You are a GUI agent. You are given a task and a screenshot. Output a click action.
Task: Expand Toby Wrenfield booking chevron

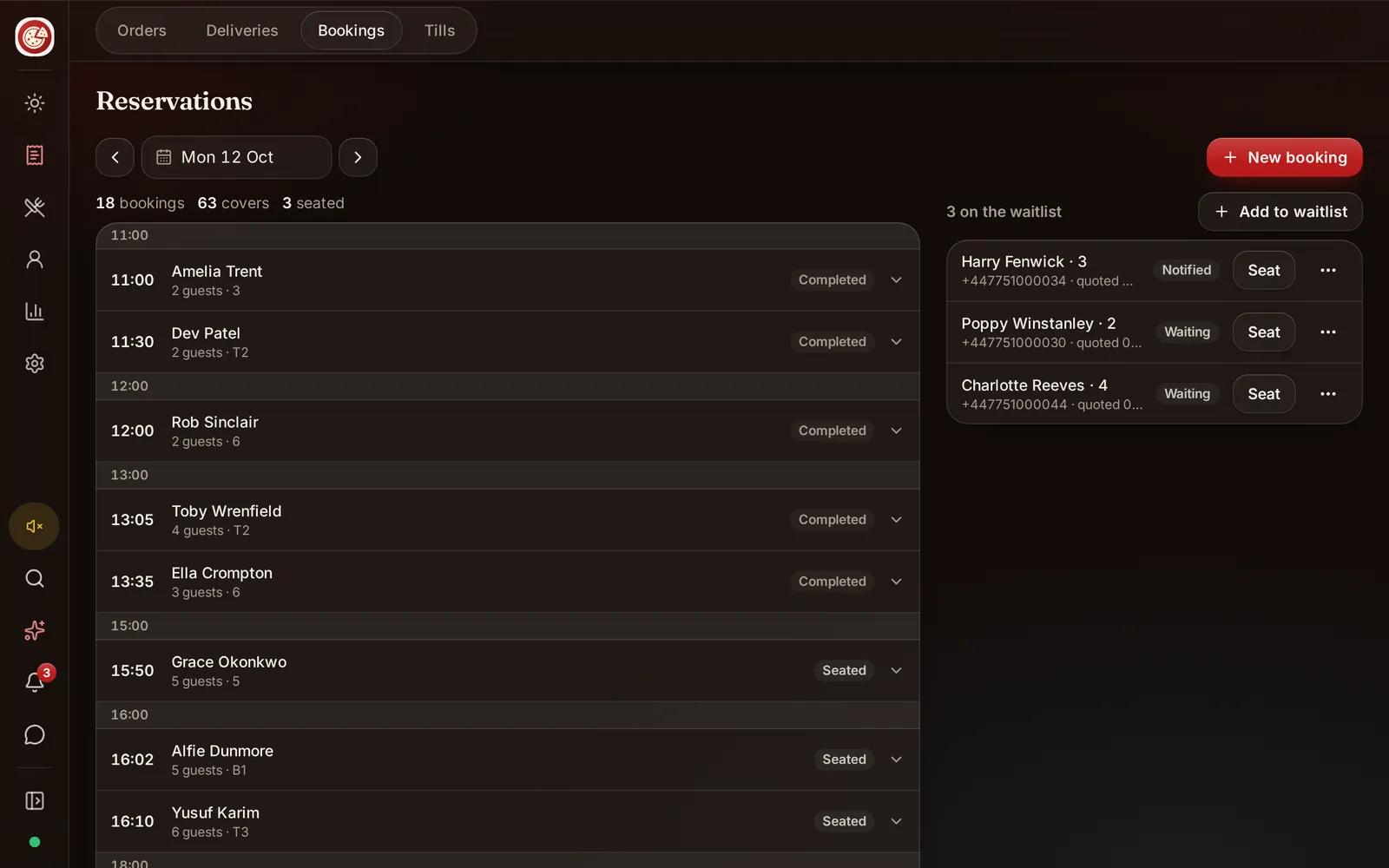897,520
